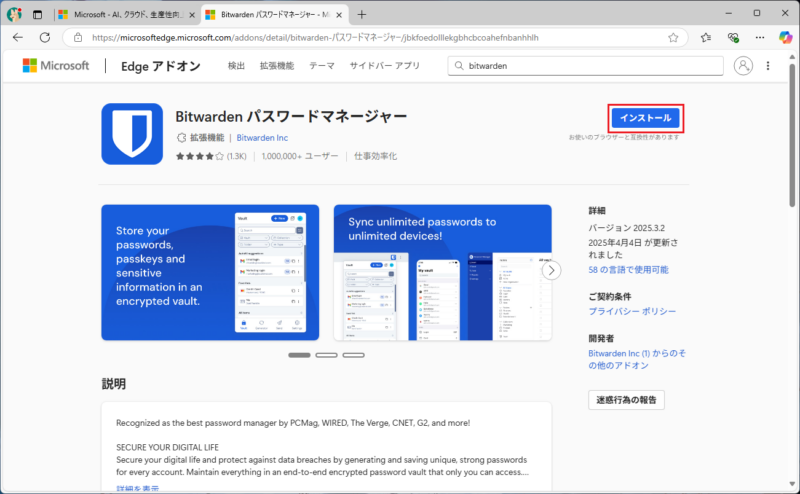Open the 拡張機能 menu item
The height and width of the screenshot is (494, 800).
[277, 66]
